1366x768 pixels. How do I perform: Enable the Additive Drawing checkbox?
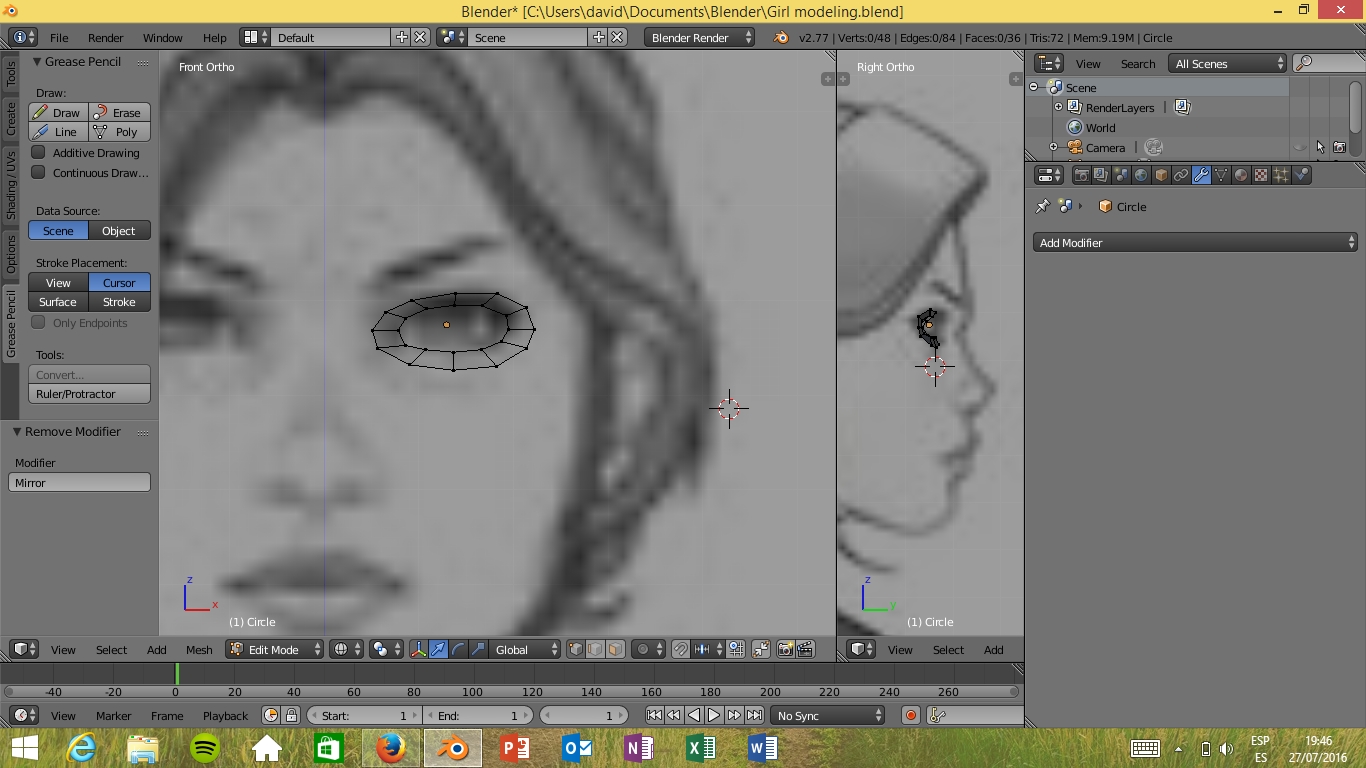(39, 153)
